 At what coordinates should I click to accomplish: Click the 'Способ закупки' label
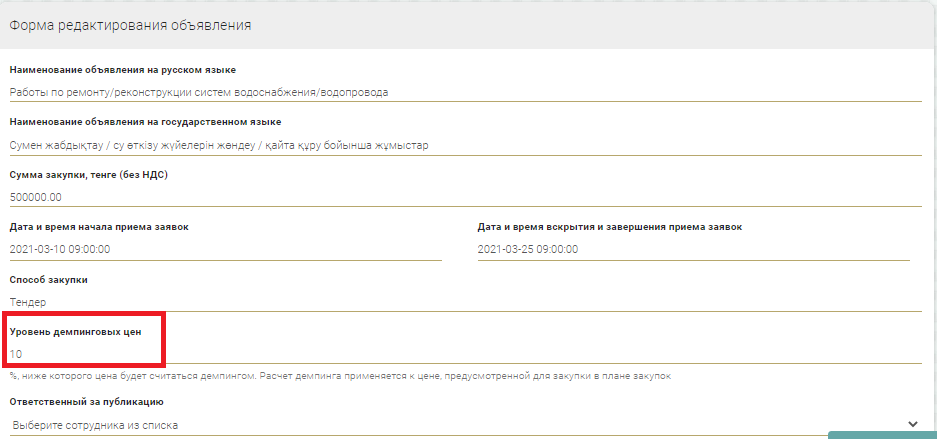pyautogui.click(x=48, y=279)
